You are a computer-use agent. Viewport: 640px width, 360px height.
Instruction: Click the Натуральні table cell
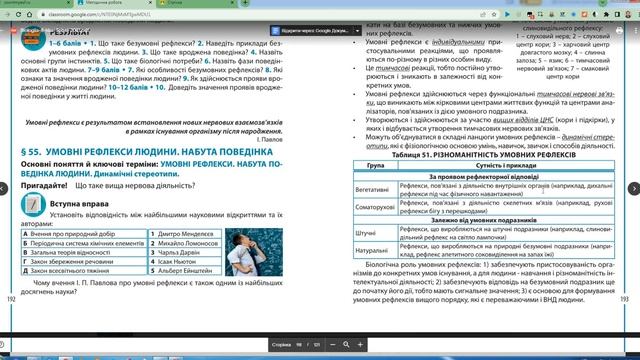(x=376, y=250)
